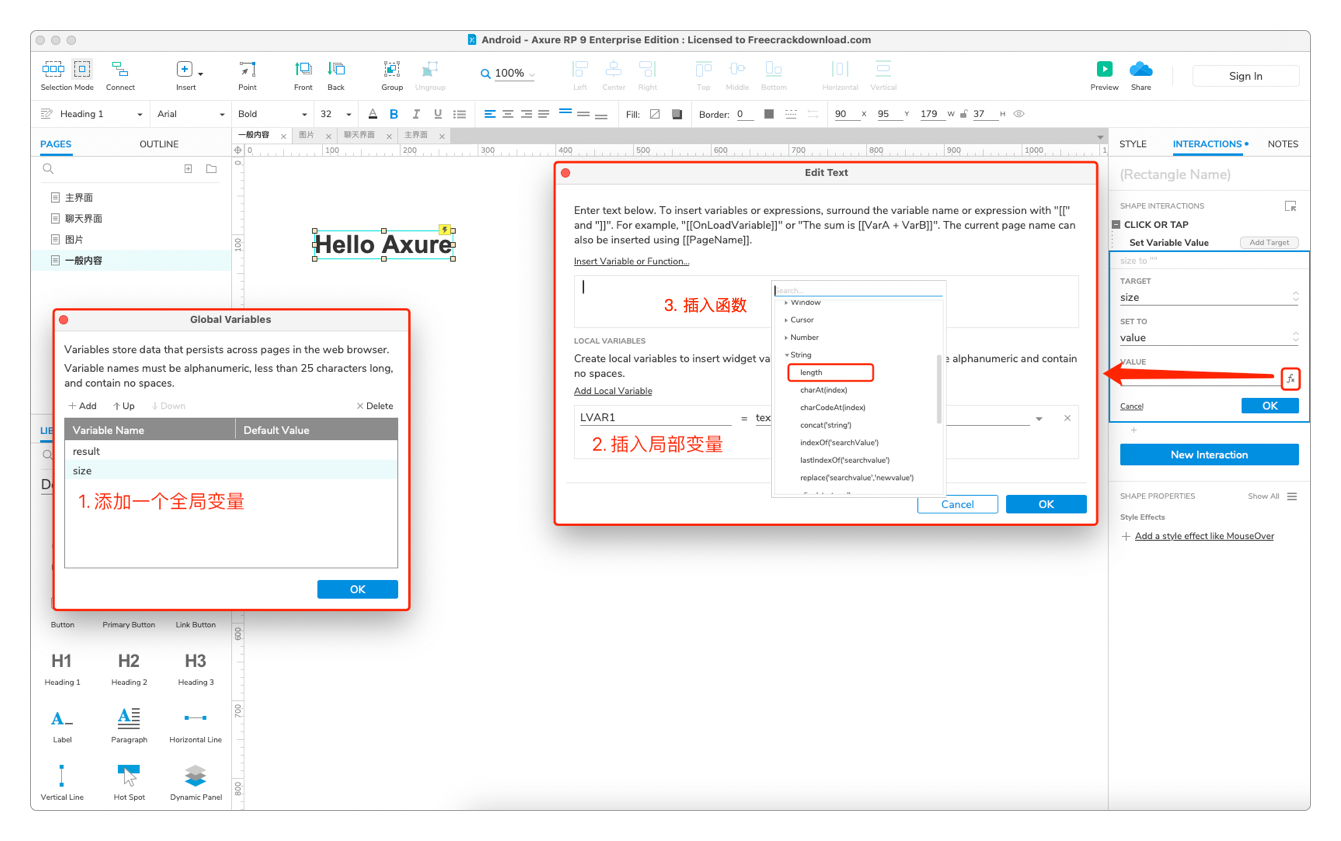Image resolution: width=1341 pixels, height=841 pixels.
Task: Open the TARGET size dropdown
Action: point(1209,297)
